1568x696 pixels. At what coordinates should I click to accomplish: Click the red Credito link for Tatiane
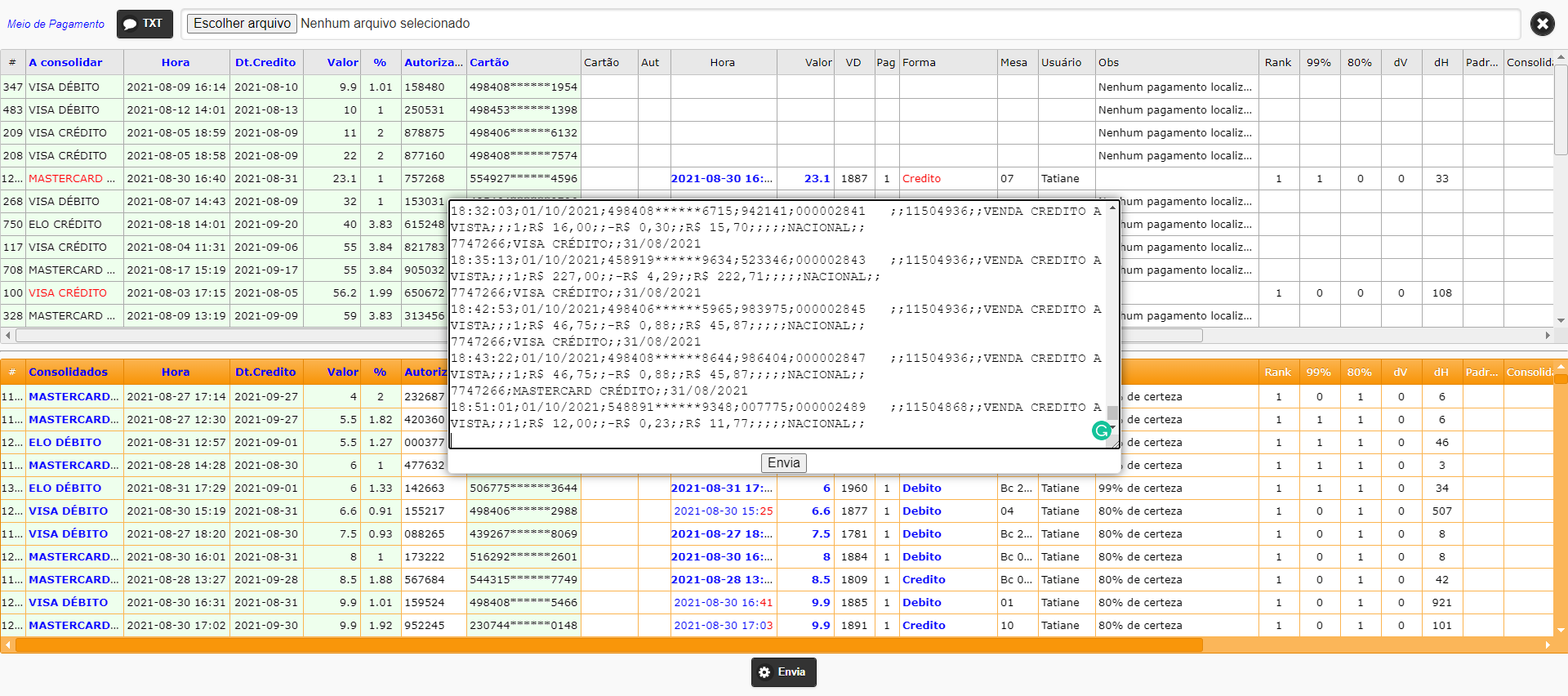point(921,178)
